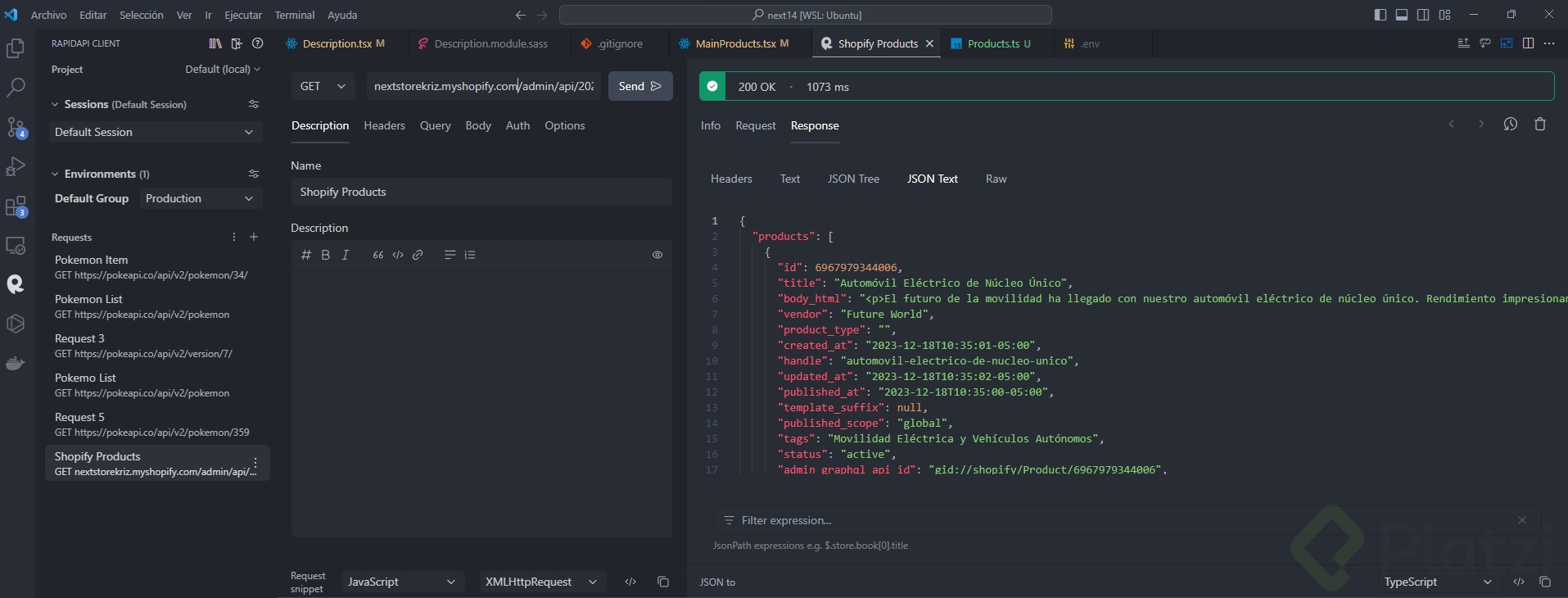The width and height of the screenshot is (1568, 598).
Task: Add a new request with the plus icon
Action: point(254,237)
